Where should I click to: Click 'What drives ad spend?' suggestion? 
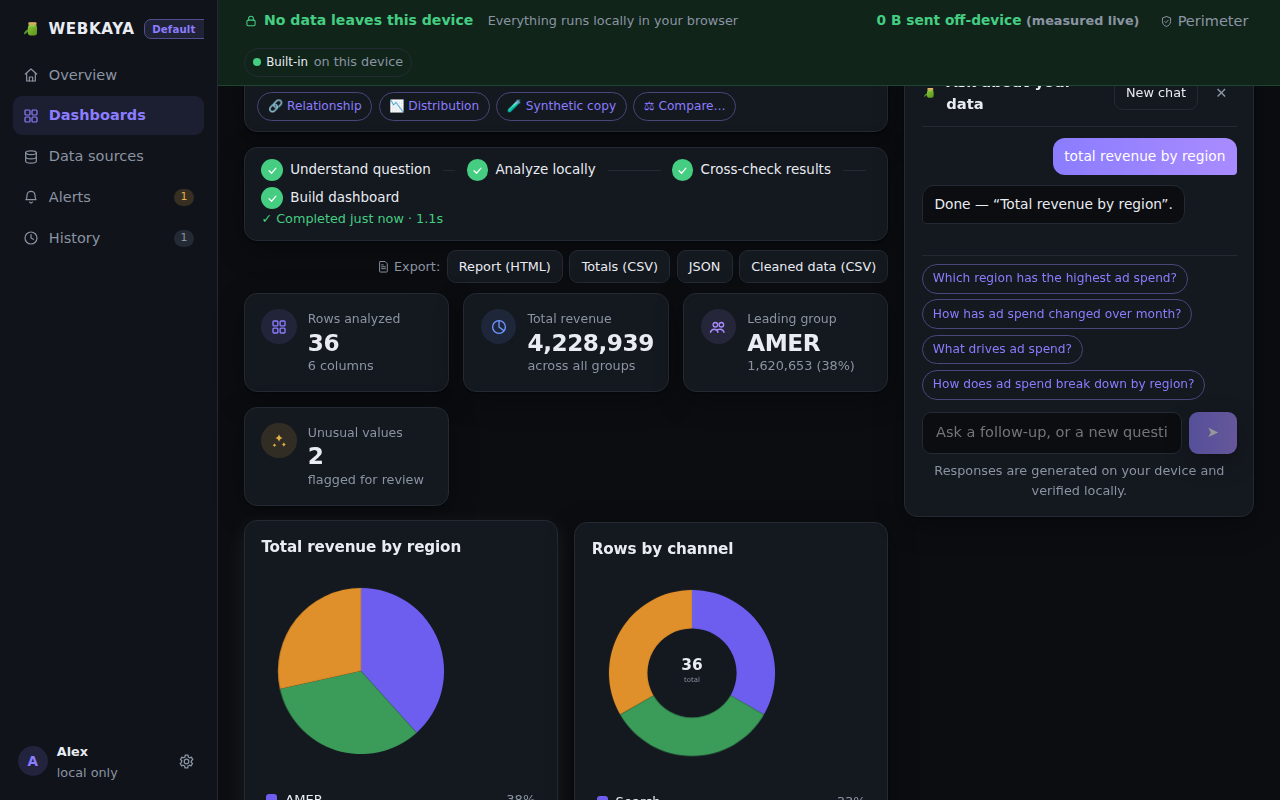(1002, 349)
